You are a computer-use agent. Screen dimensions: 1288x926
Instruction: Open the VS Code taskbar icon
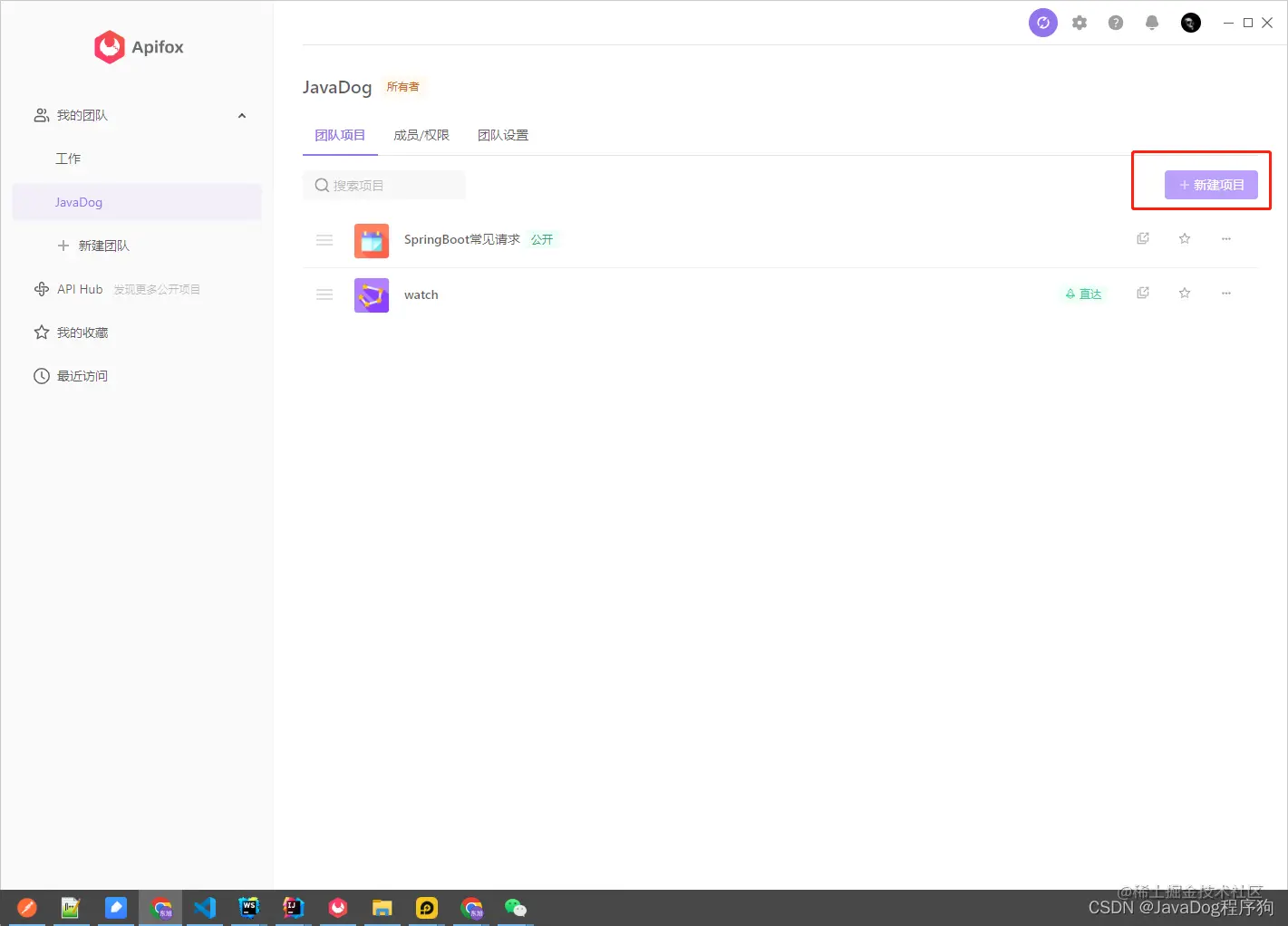click(205, 907)
